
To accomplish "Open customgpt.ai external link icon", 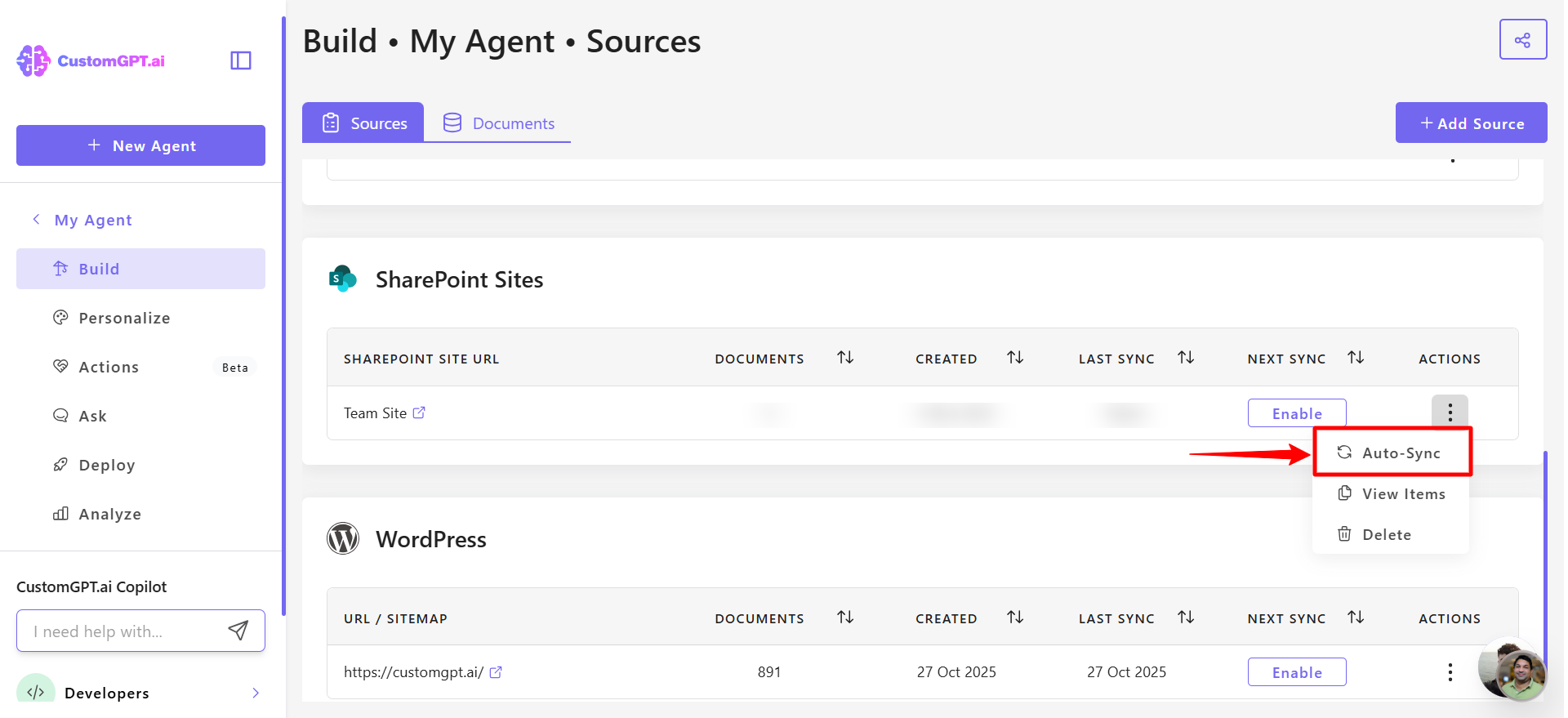I will [496, 672].
